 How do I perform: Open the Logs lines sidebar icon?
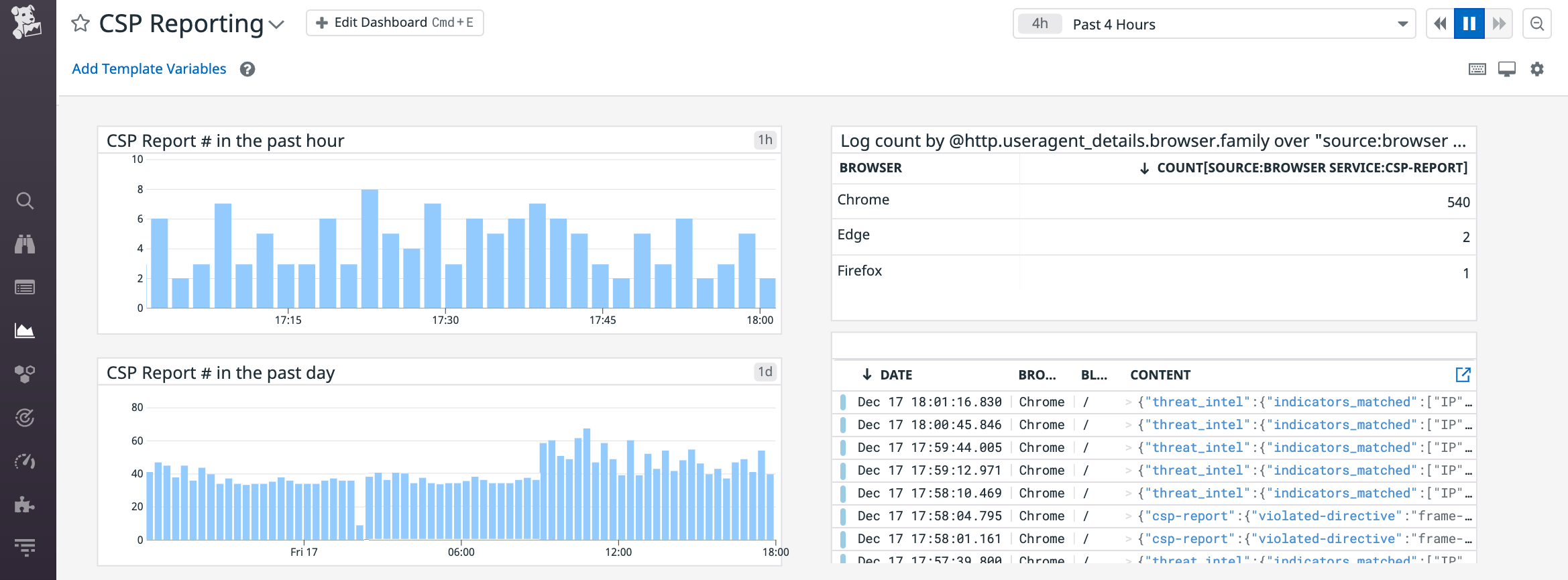(x=25, y=548)
